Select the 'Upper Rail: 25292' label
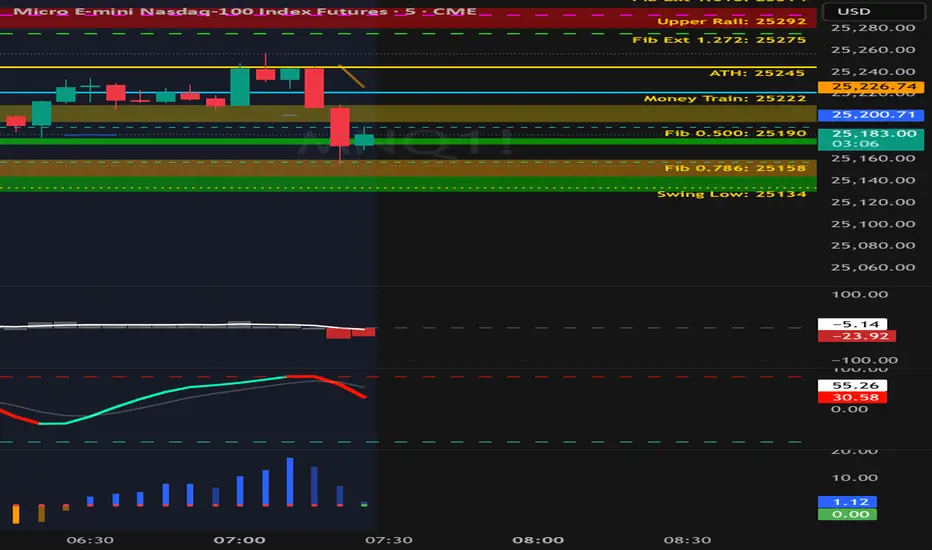The width and height of the screenshot is (932, 550). pos(732,21)
